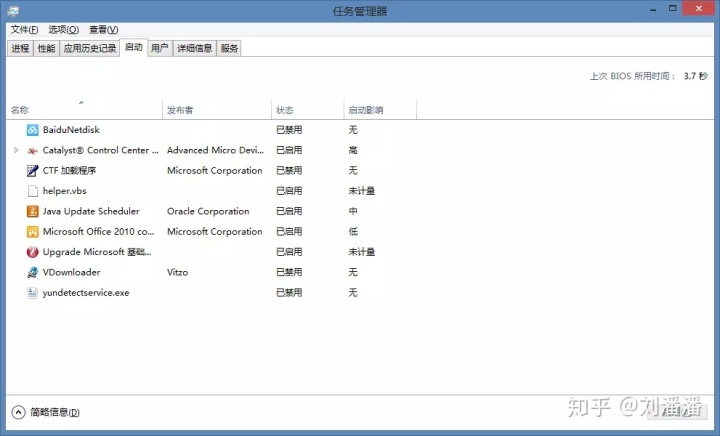Select the VDownloader entry name

point(71,272)
